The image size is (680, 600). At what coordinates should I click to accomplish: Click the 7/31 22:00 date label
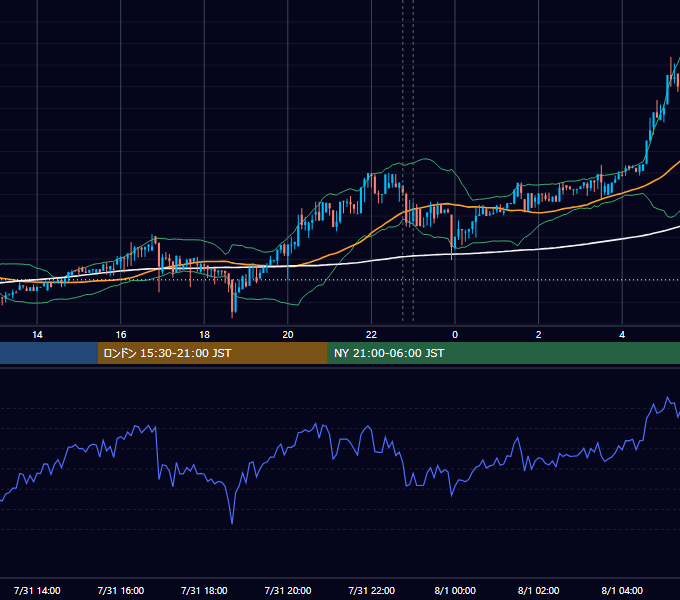click(372, 590)
